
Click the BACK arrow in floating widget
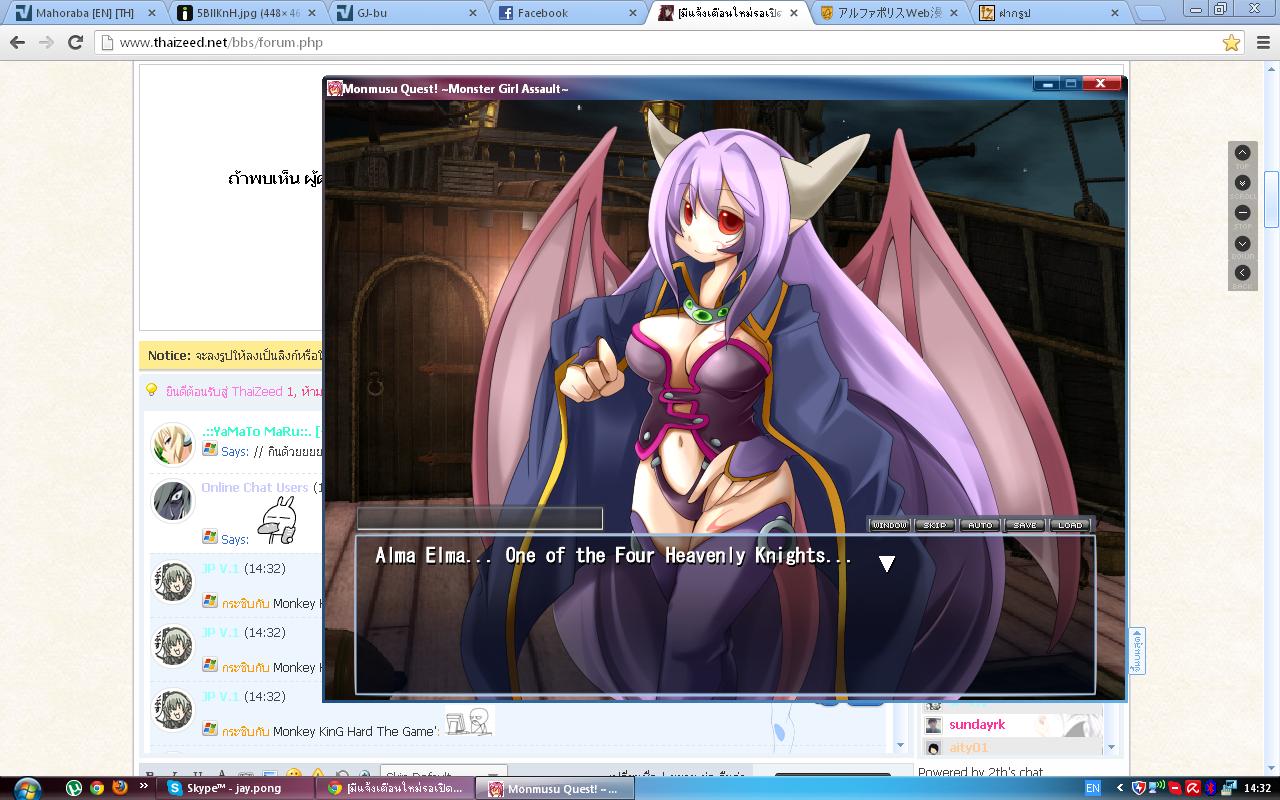coord(1242,272)
